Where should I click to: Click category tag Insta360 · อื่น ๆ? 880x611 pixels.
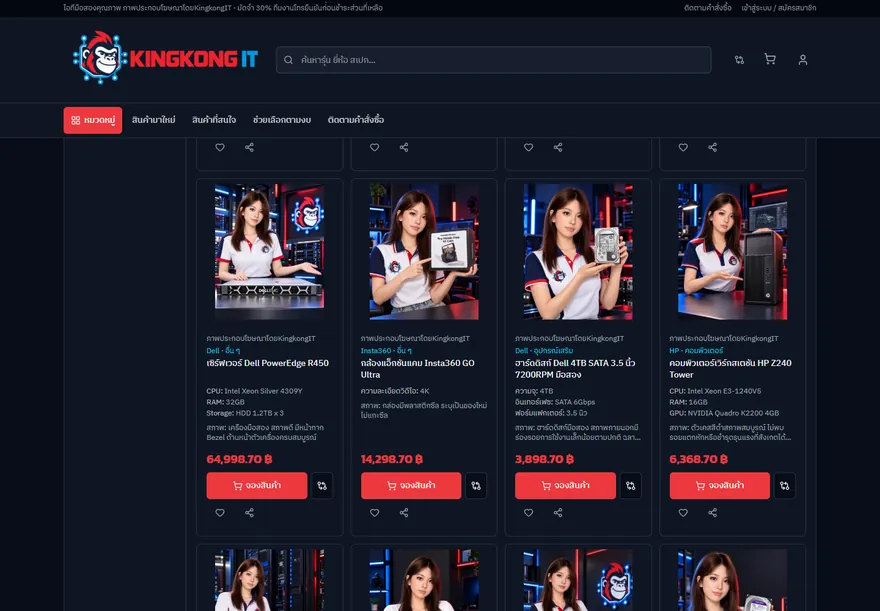tap(386, 351)
